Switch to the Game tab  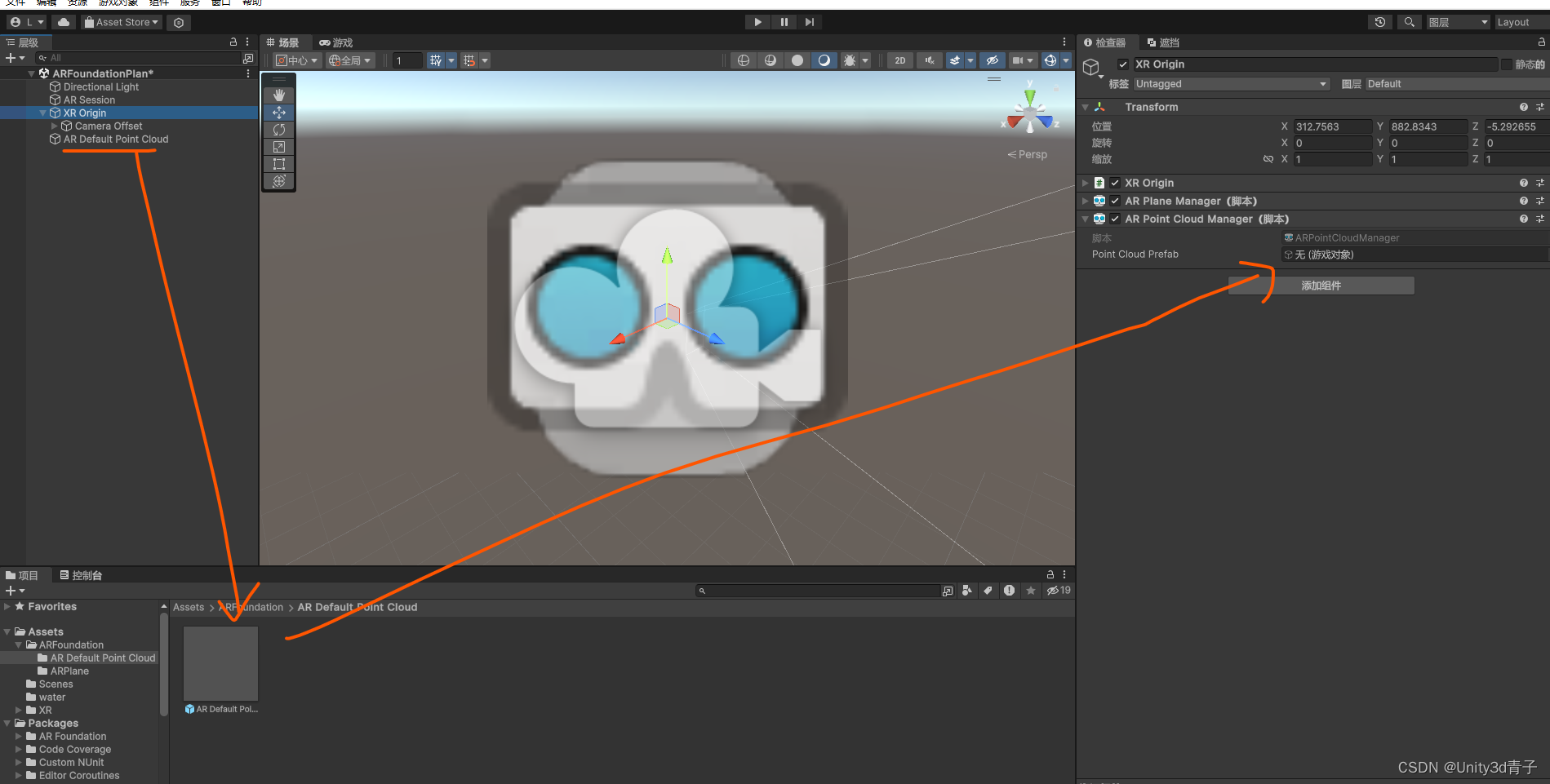point(336,42)
